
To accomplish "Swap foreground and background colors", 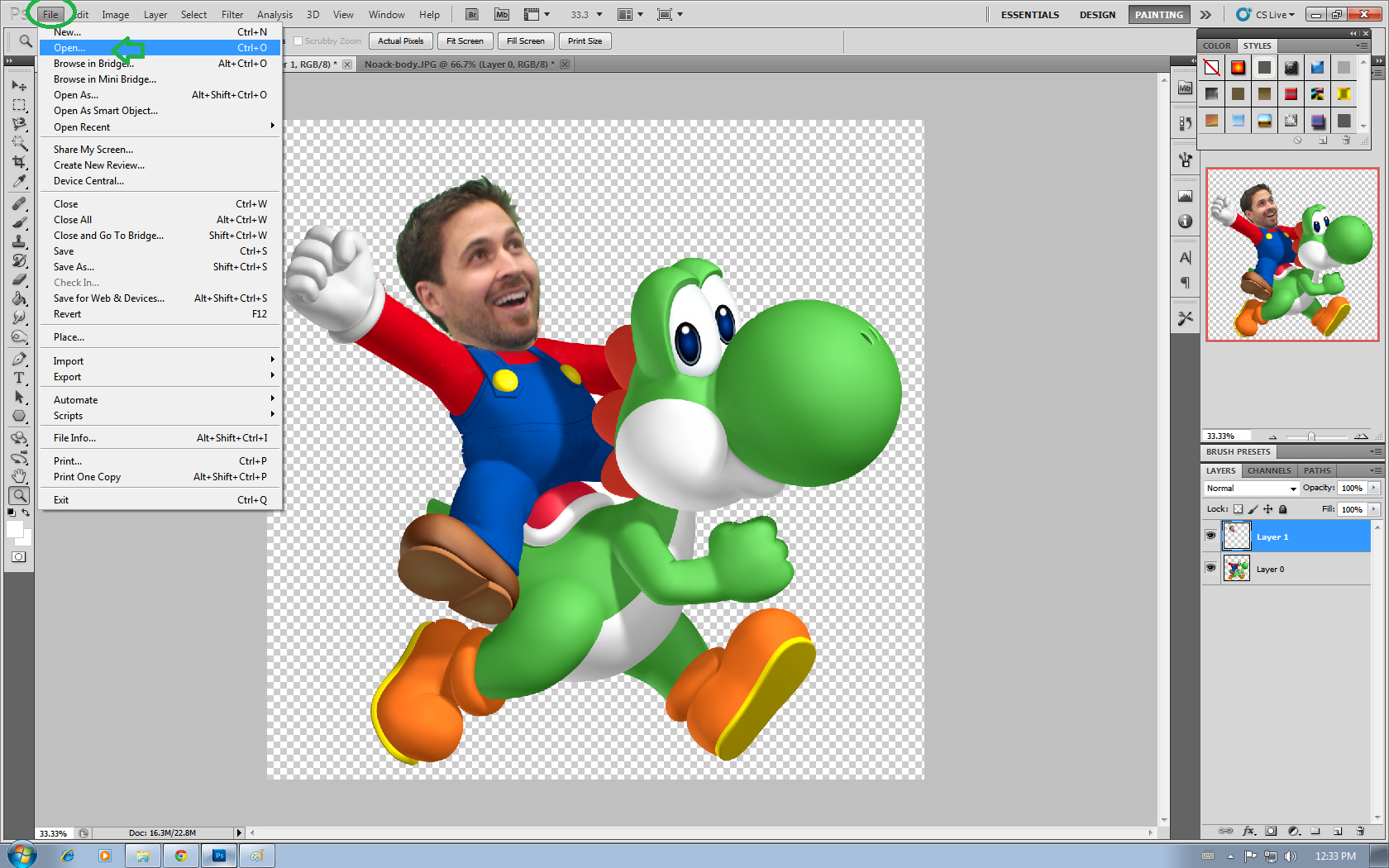I will [x=26, y=513].
